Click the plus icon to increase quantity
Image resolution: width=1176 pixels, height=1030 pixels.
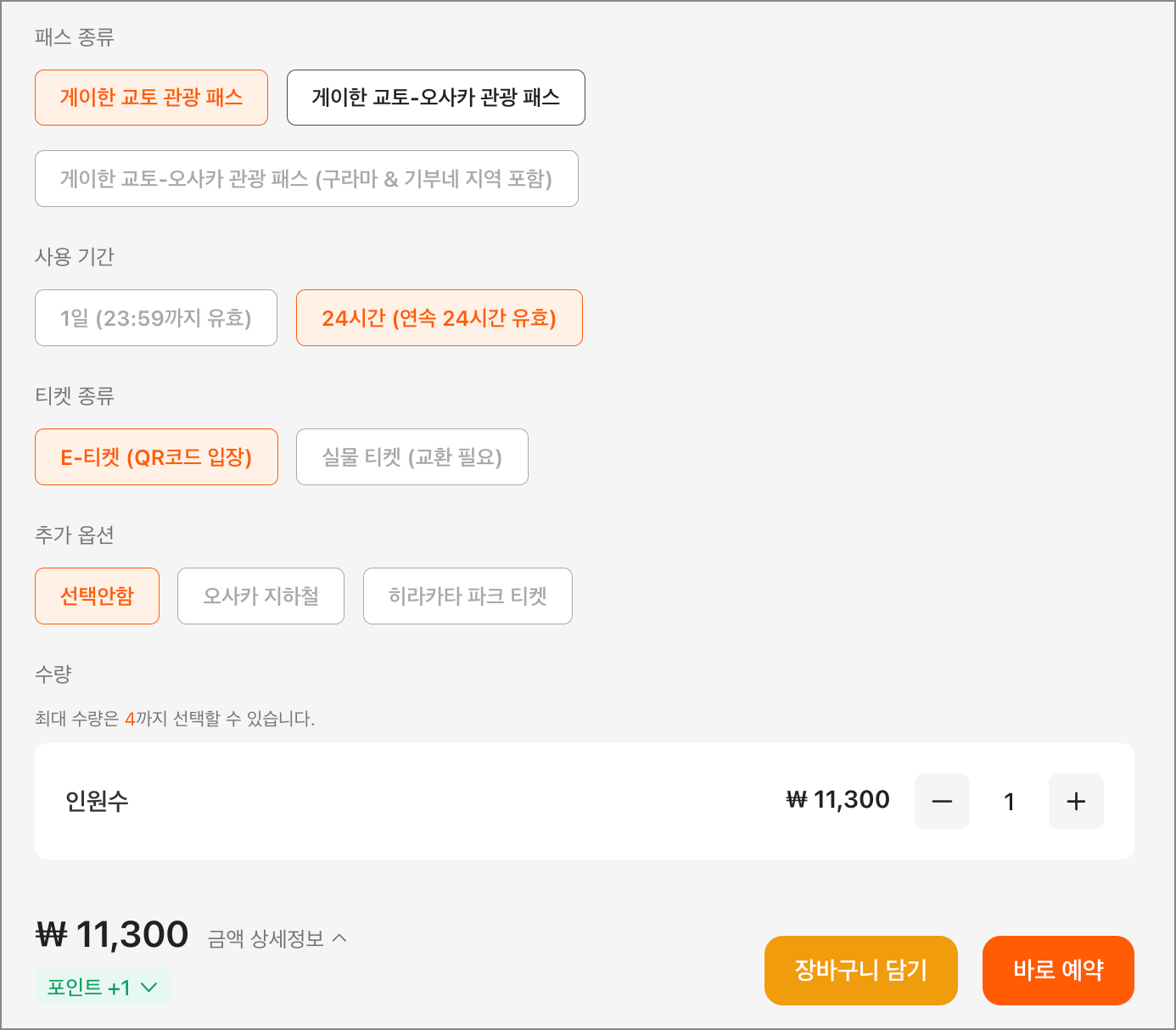(1076, 801)
